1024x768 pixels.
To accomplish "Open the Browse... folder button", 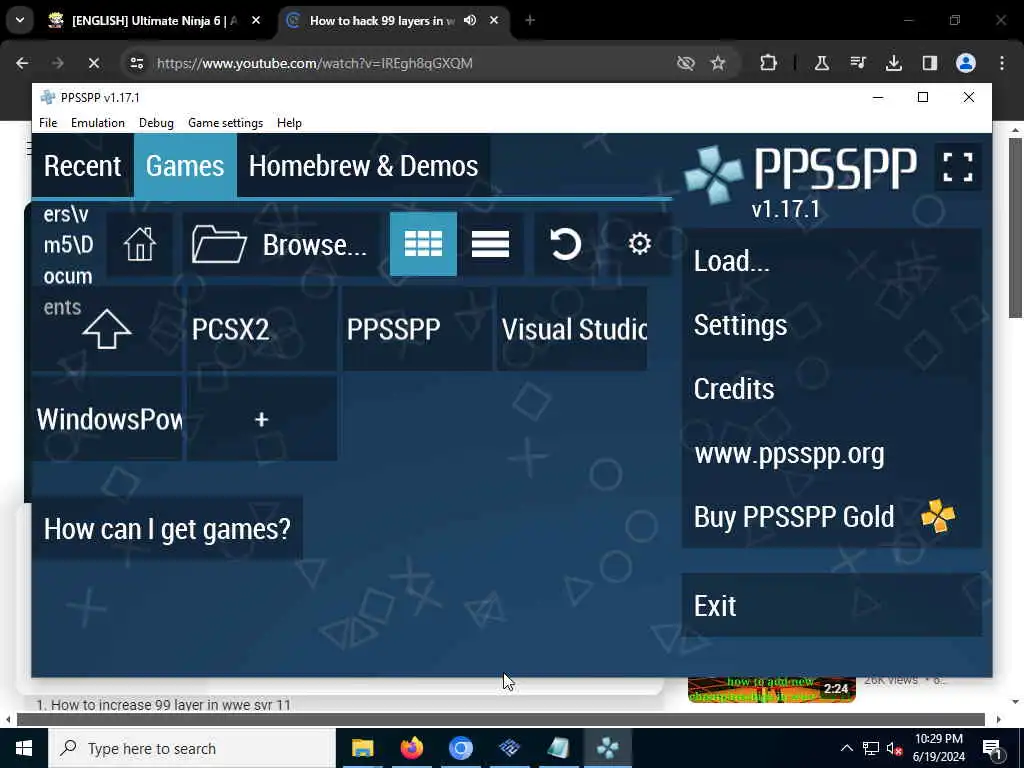I will pyautogui.click(x=281, y=244).
